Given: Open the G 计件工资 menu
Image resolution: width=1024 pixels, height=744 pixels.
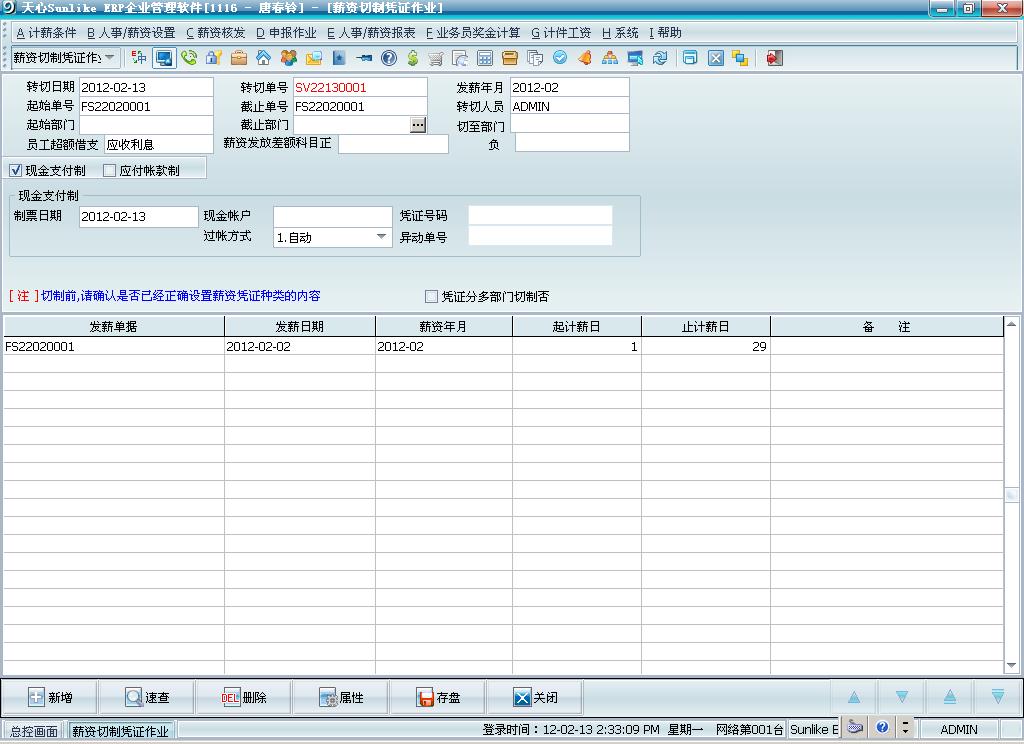Looking at the screenshot, I should 561,33.
